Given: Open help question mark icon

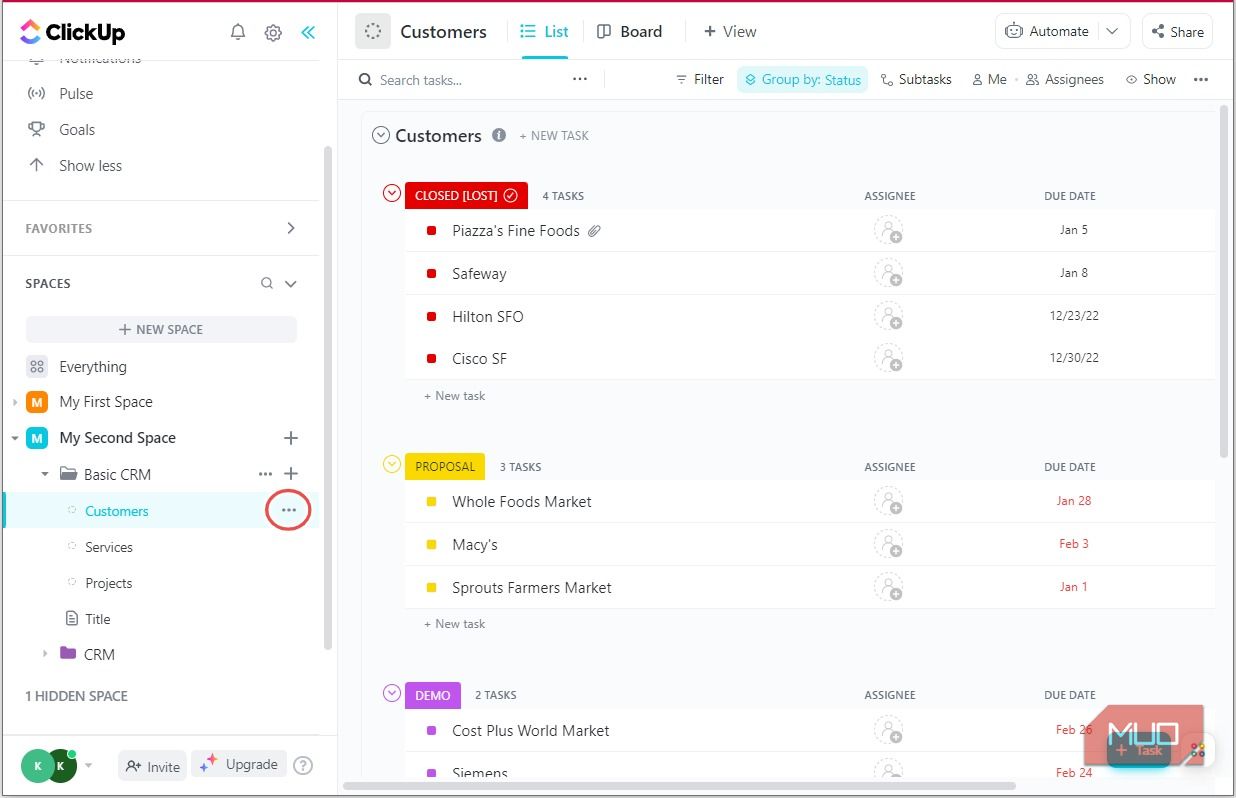Looking at the screenshot, I should [x=303, y=766].
